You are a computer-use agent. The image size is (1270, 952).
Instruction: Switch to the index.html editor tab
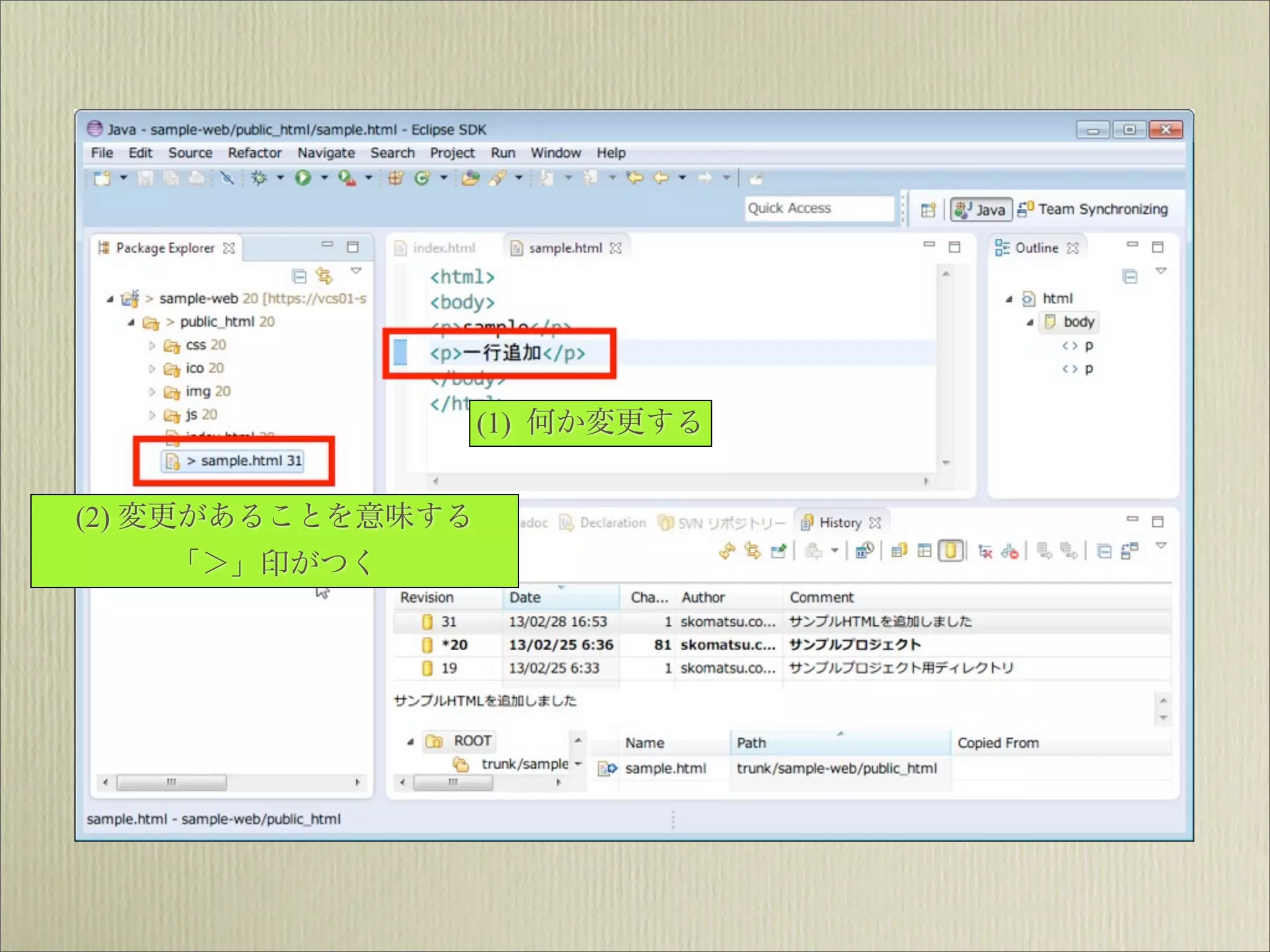(443, 248)
